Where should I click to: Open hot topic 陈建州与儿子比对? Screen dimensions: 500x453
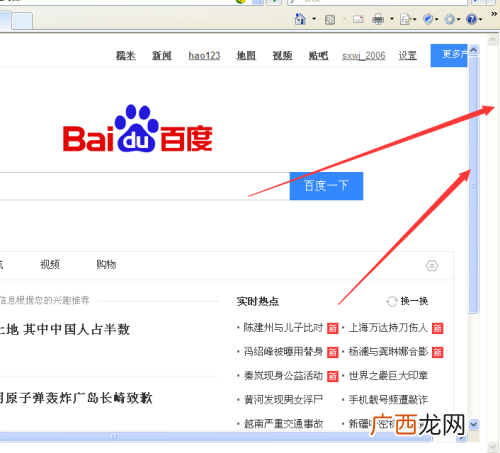(283, 328)
